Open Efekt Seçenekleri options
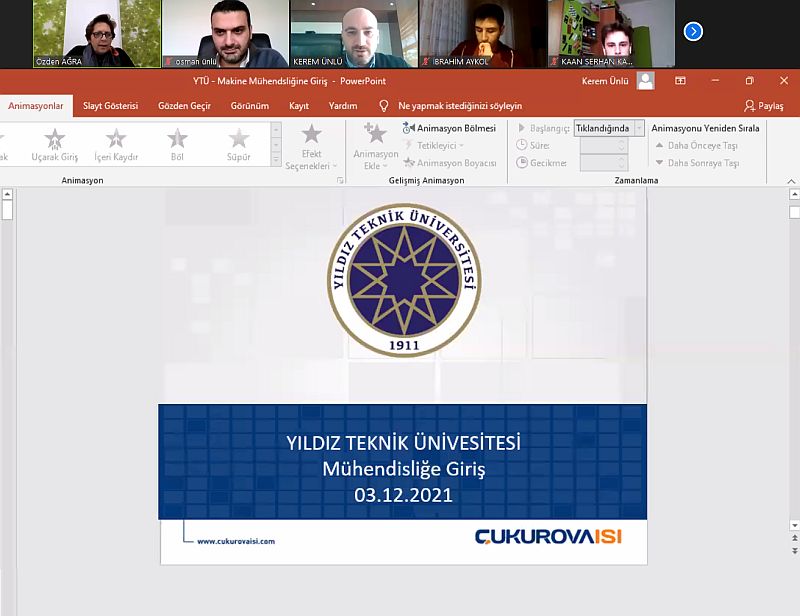 (311, 148)
